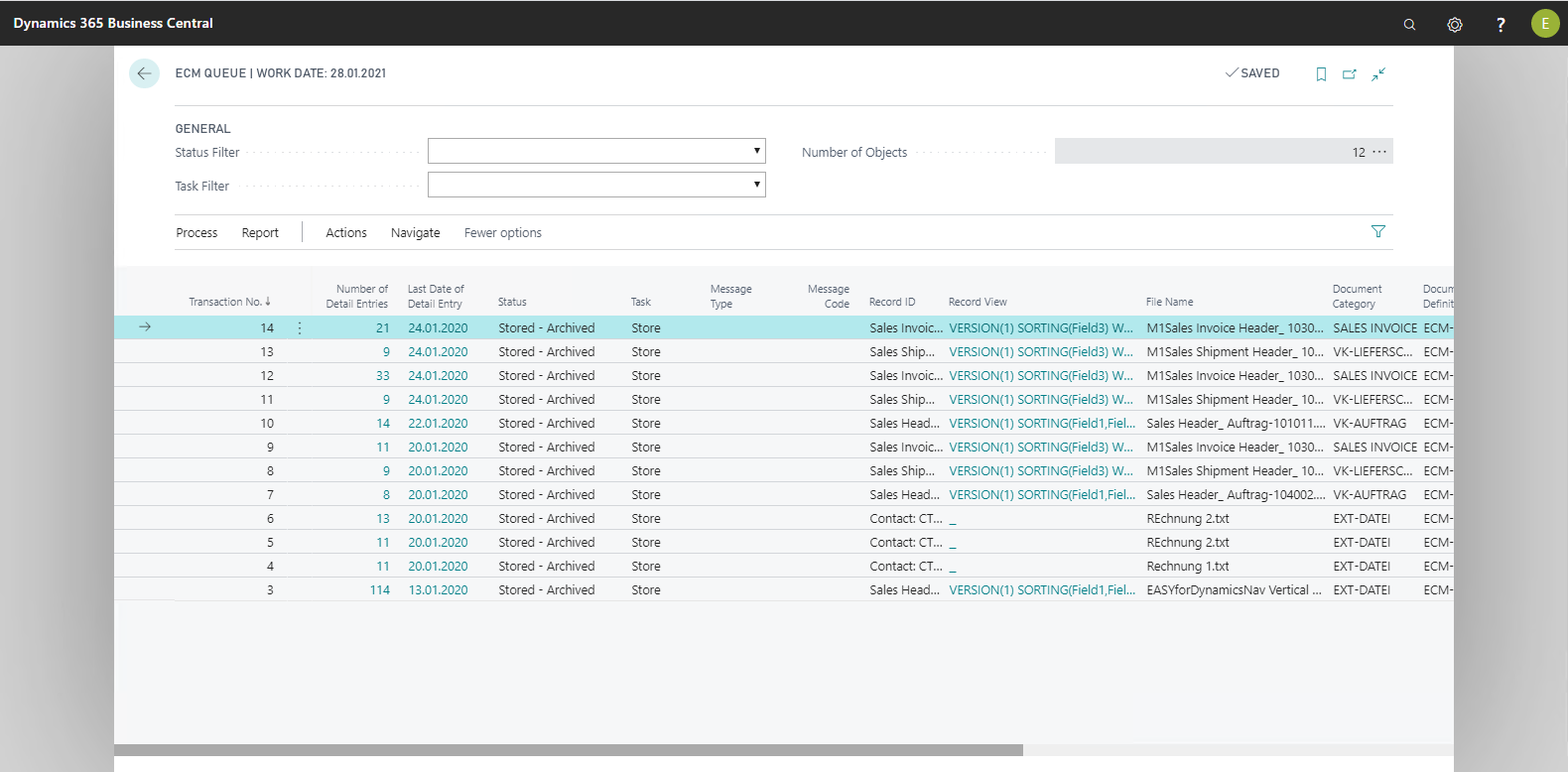Open the Report menu
This screenshot has height=772, width=1568.
(x=260, y=233)
